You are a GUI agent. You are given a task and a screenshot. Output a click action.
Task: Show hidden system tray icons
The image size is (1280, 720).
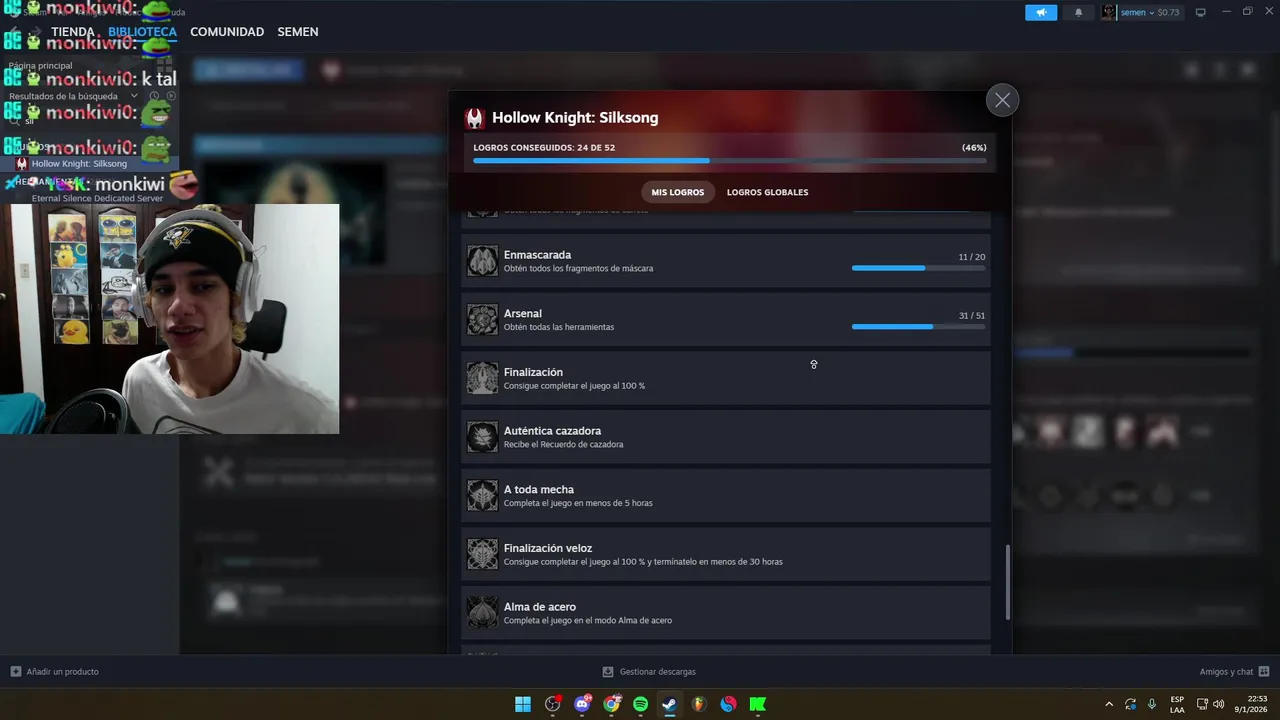coord(1108,704)
